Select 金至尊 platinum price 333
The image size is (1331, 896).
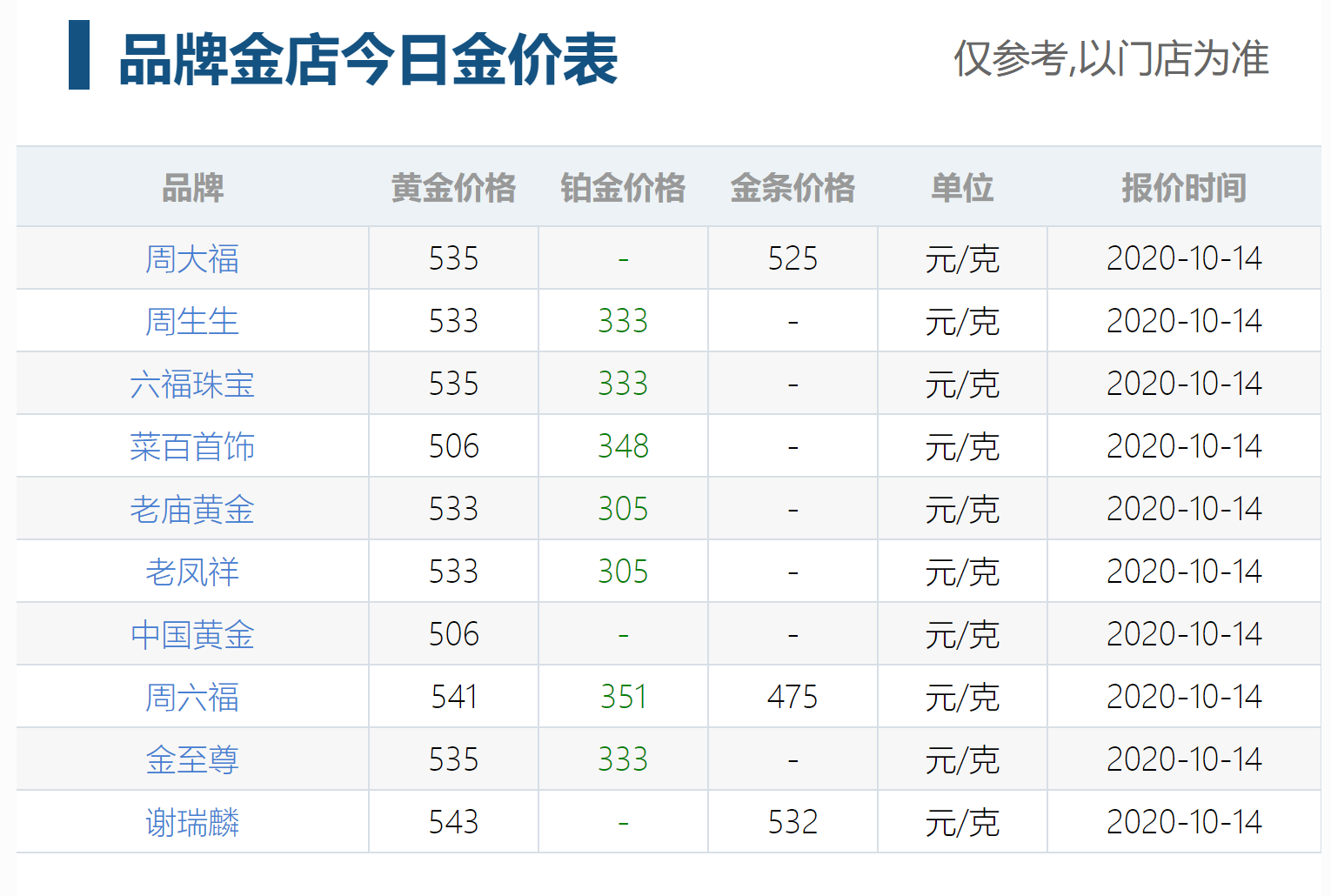coord(623,759)
